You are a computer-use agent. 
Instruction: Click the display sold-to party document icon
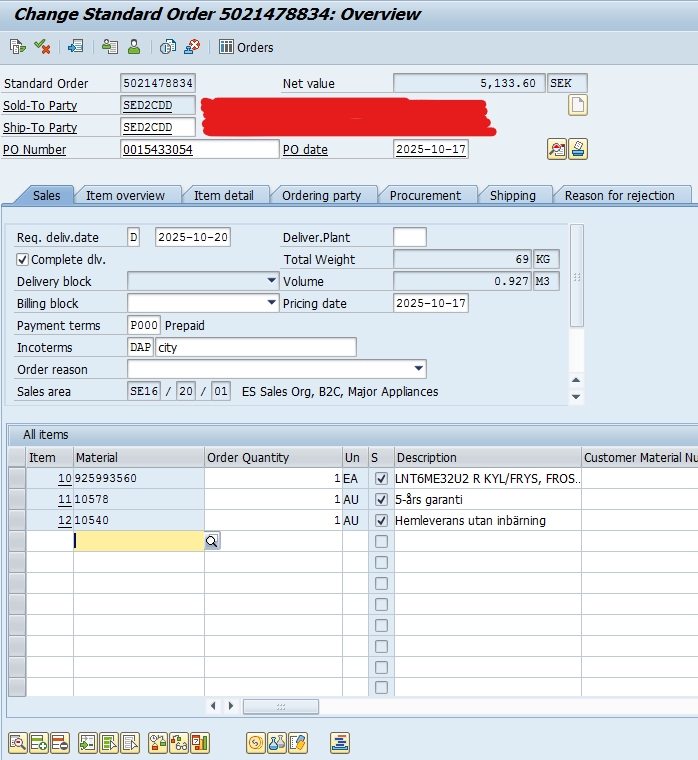pyautogui.click(x=110, y=47)
